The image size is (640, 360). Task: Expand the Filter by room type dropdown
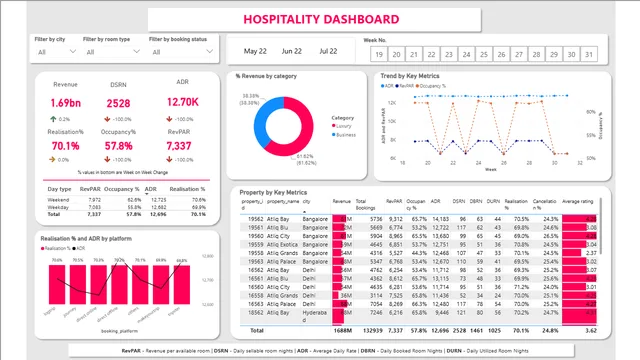(x=112, y=52)
